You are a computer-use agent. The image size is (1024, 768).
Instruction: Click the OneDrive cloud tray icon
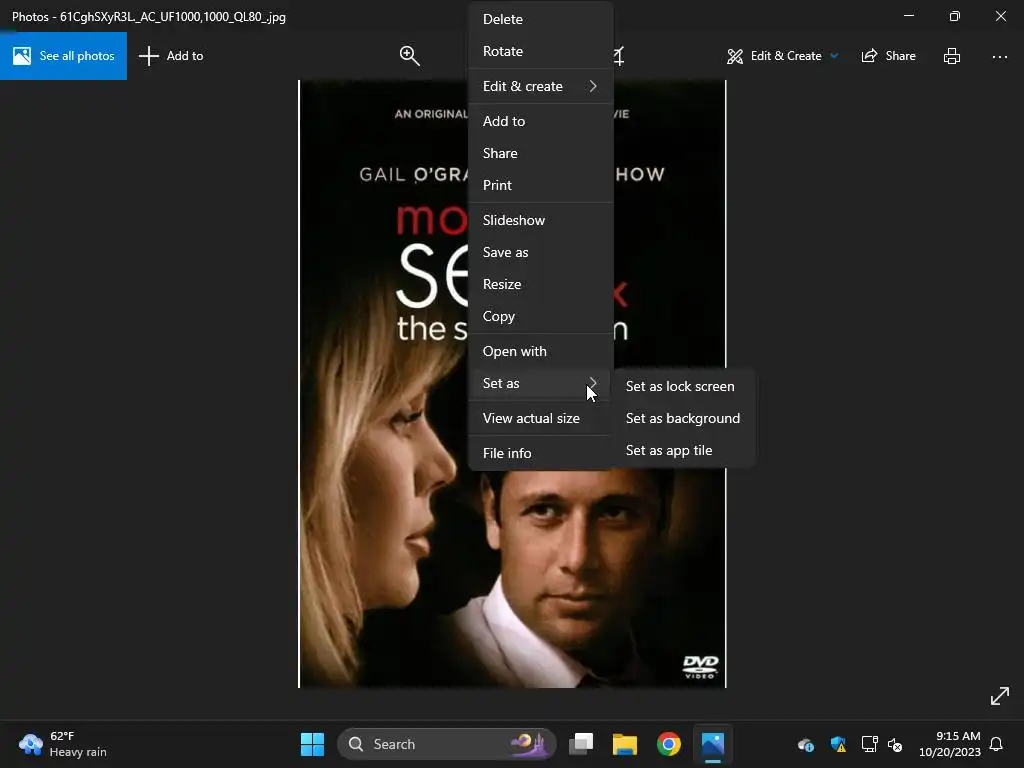click(805, 744)
